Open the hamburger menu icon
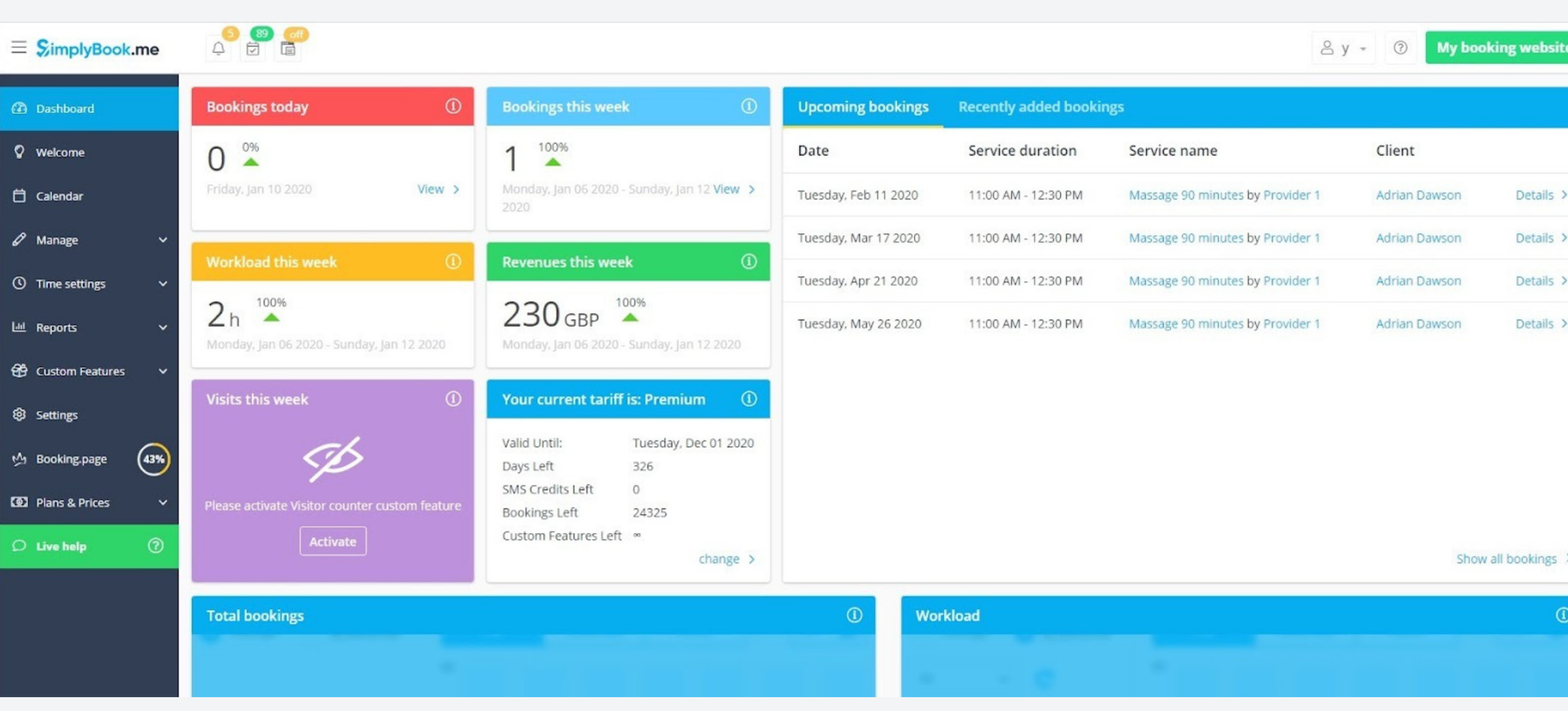Image resolution: width=1568 pixels, height=711 pixels. [20, 47]
